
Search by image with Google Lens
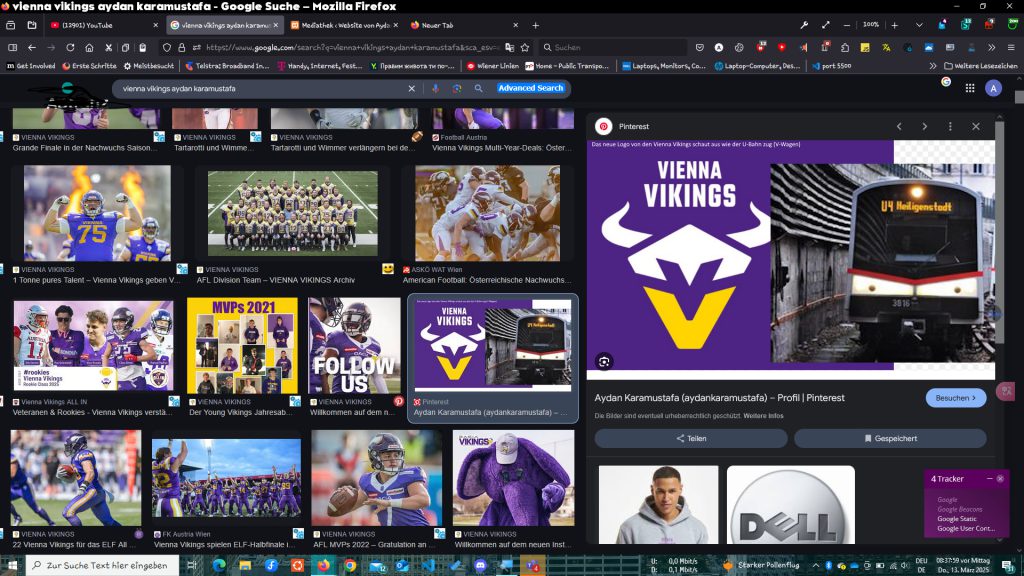tap(457, 88)
